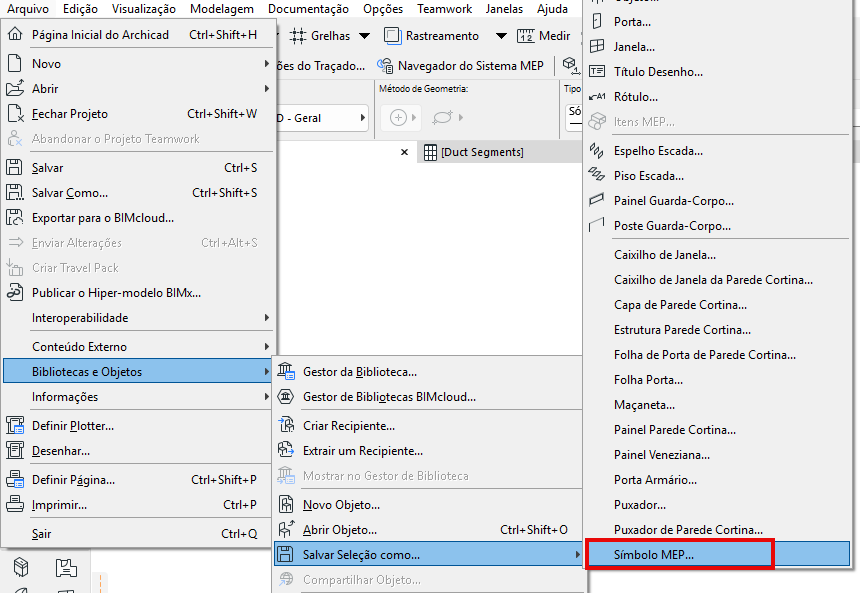Click the Salvar floppy disk icon
This screenshot has width=860, height=593.
point(15,167)
